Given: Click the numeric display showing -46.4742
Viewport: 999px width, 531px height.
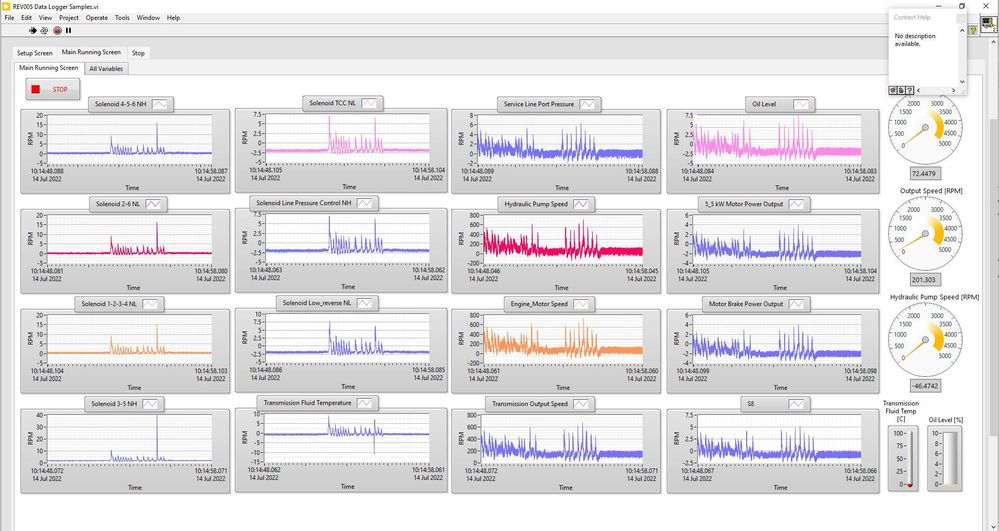Looking at the screenshot, I should coord(925,386).
